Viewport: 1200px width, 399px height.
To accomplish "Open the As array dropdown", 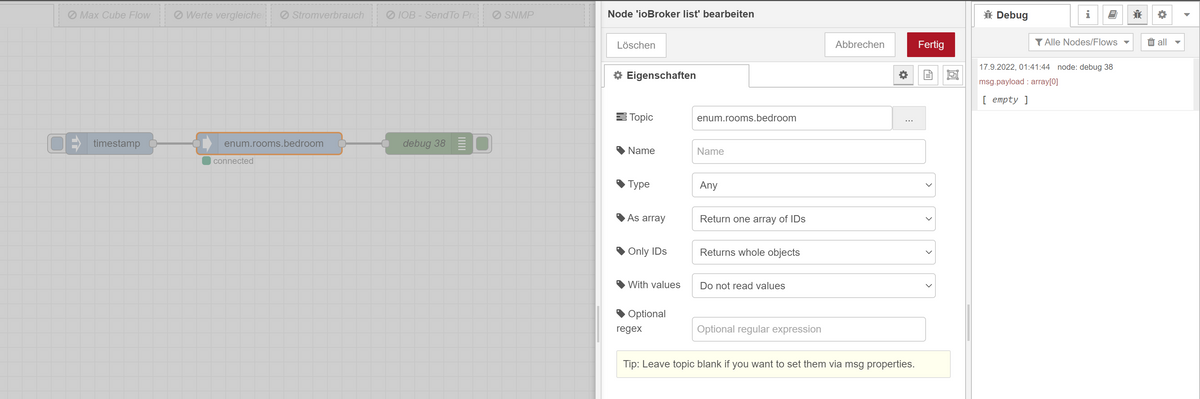I will [x=813, y=218].
